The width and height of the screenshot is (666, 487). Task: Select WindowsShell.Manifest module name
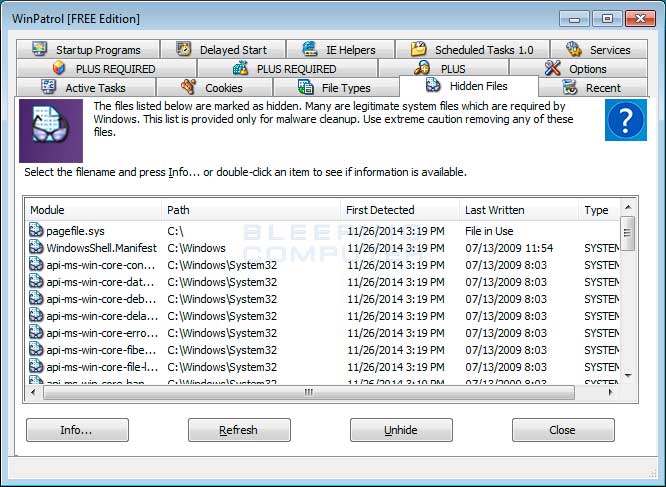(101, 248)
